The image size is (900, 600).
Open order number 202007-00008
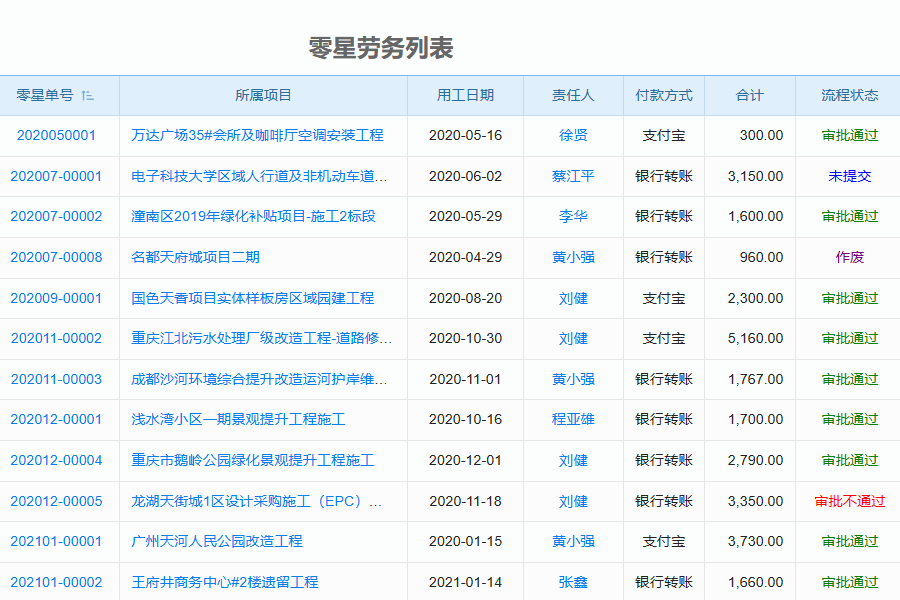56,257
